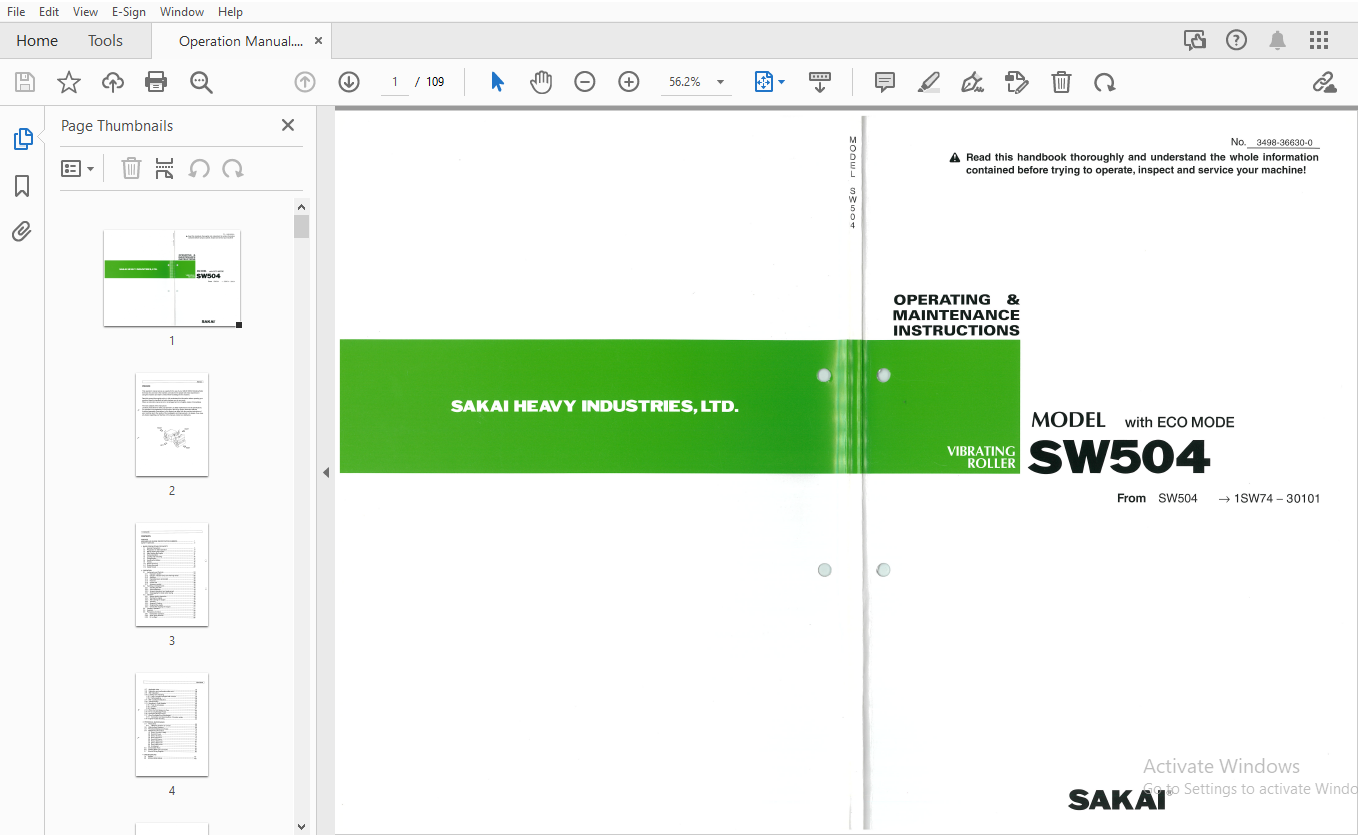Print pages icon in thumbnails panel
The image size is (1358, 835).
pyautogui.click(x=165, y=169)
